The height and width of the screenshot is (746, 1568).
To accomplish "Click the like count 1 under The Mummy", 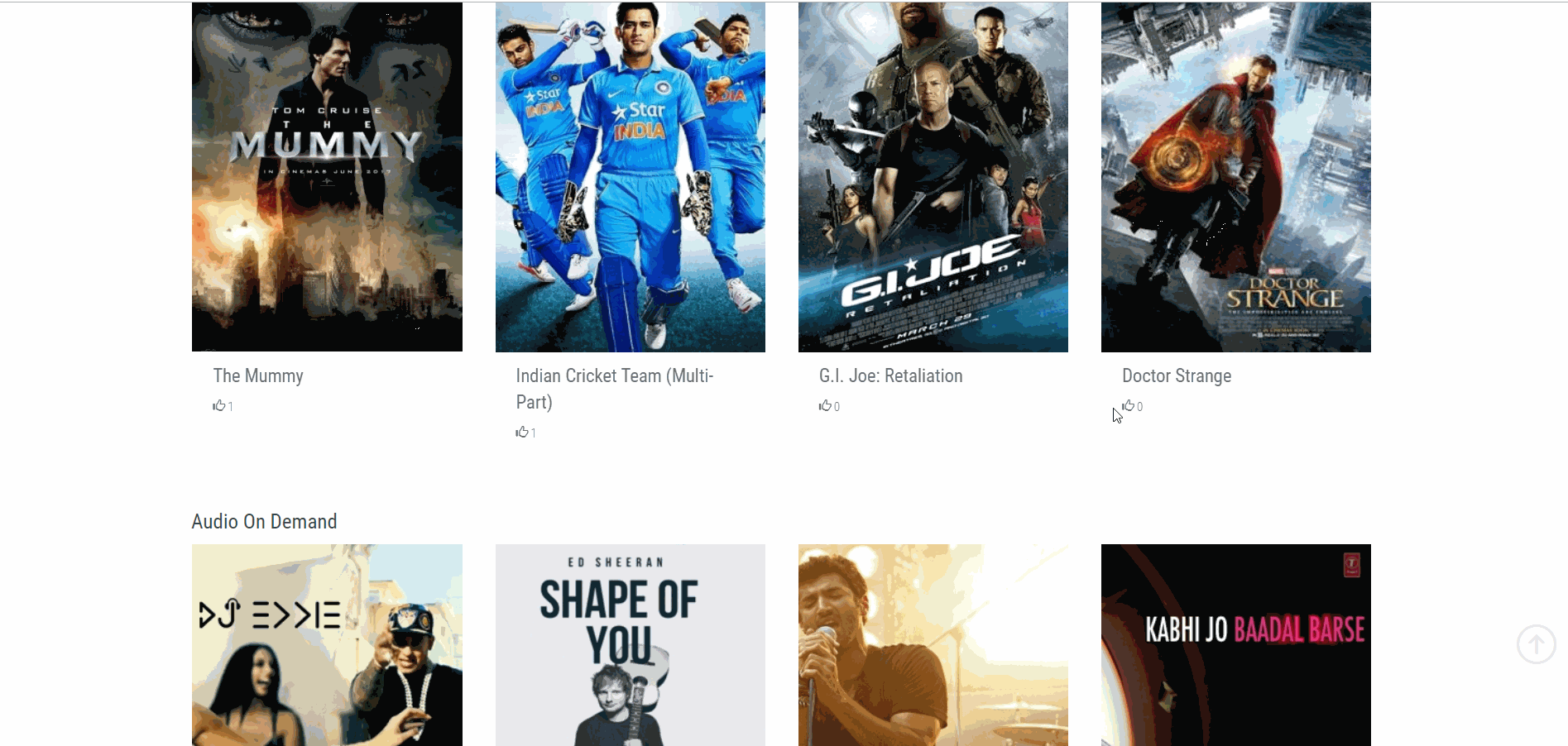I will click(x=231, y=406).
